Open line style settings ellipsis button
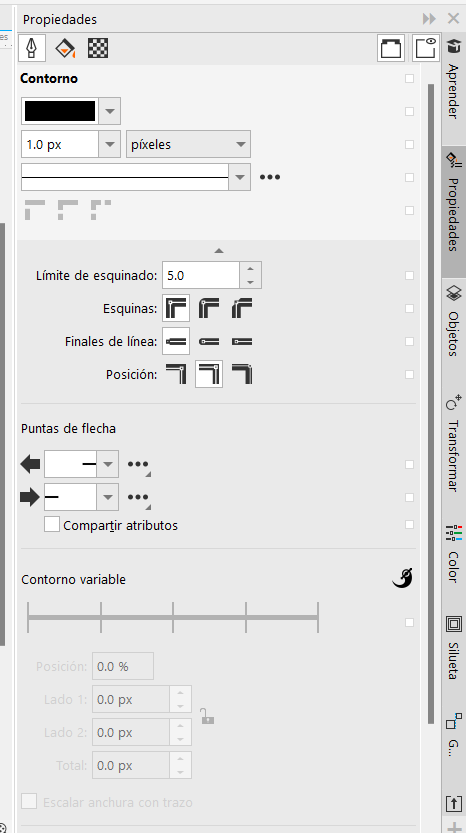466x833 pixels. coord(270,177)
